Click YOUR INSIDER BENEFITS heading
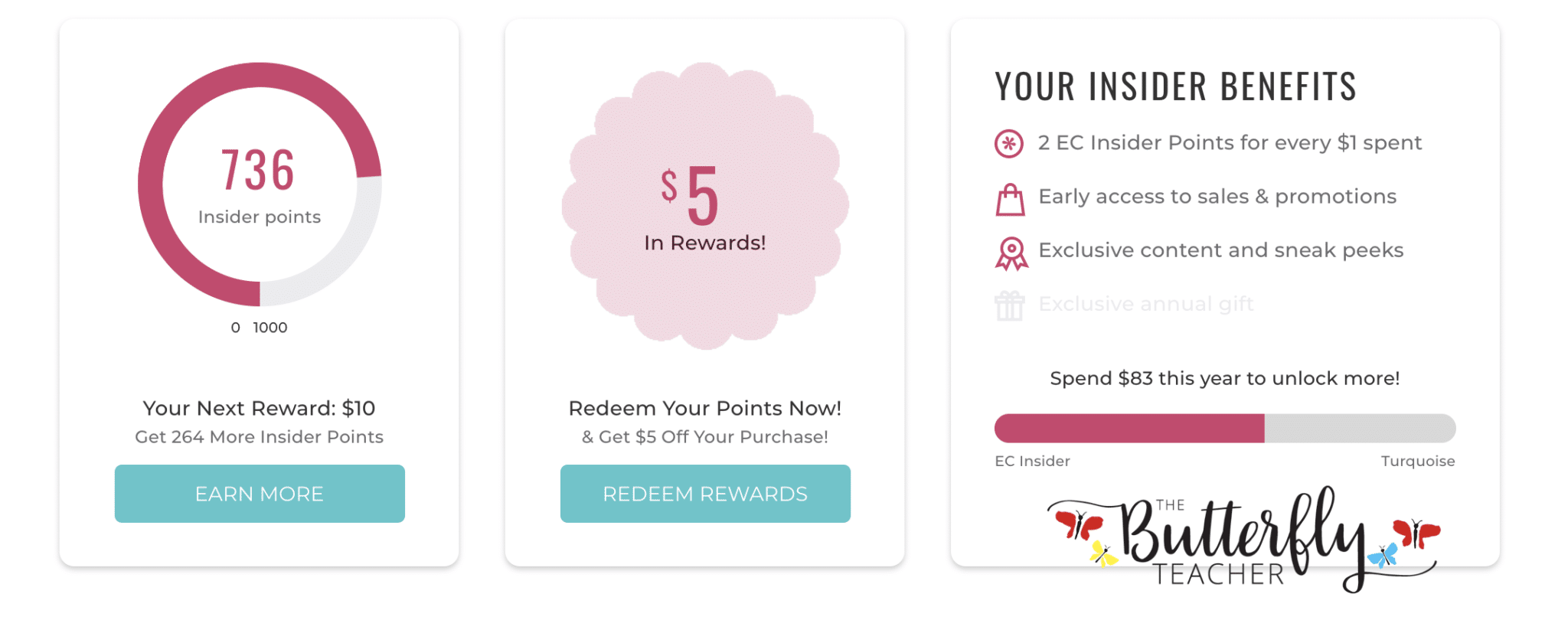 [x=1176, y=86]
